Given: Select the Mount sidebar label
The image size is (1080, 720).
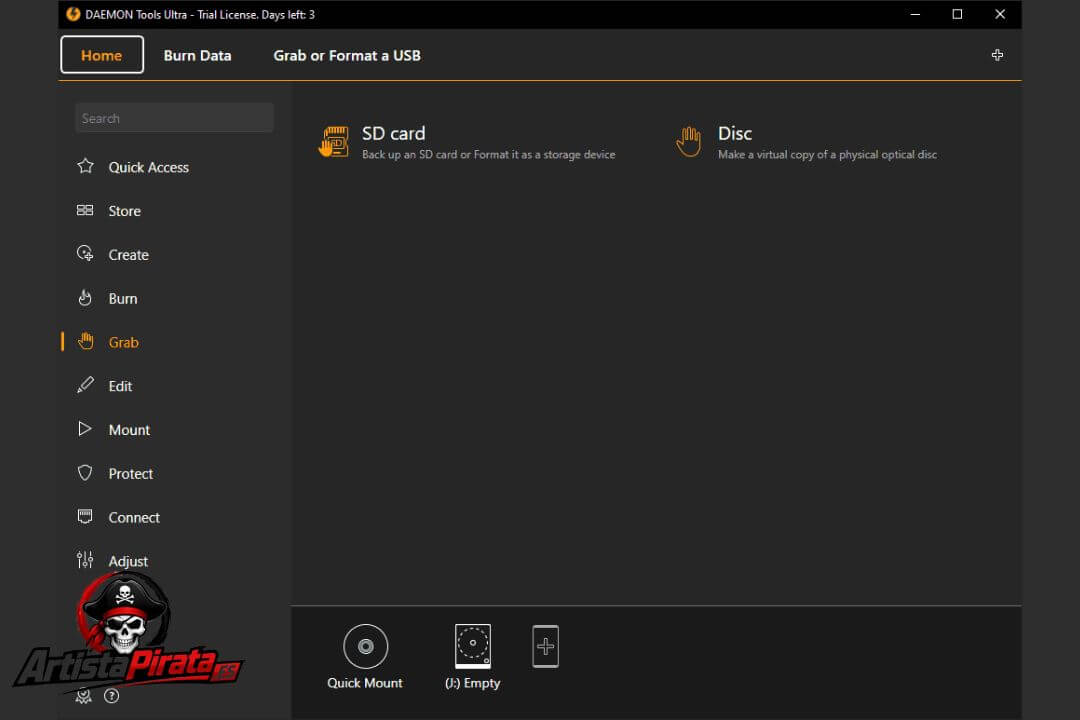Looking at the screenshot, I should coord(129,430).
